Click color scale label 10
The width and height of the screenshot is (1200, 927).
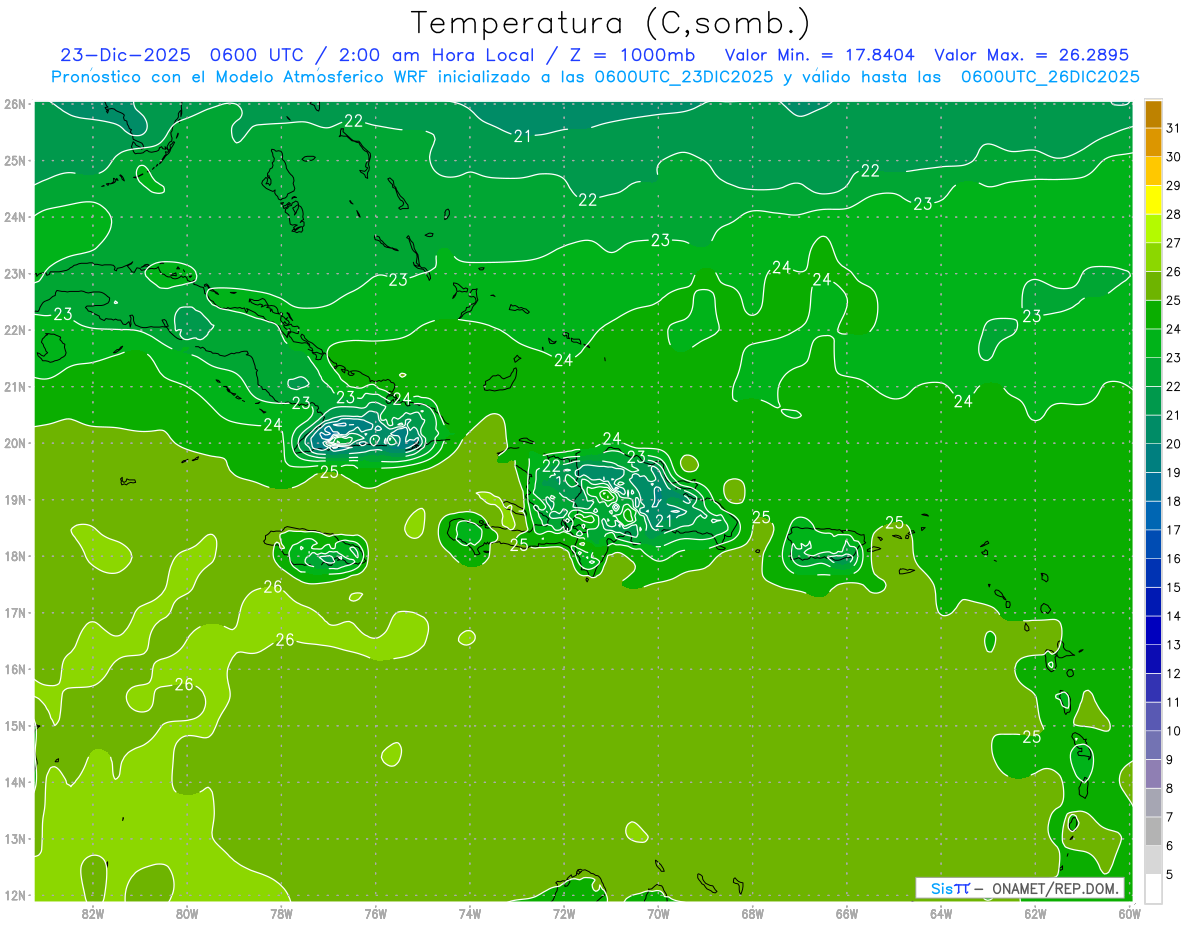point(1173,731)
